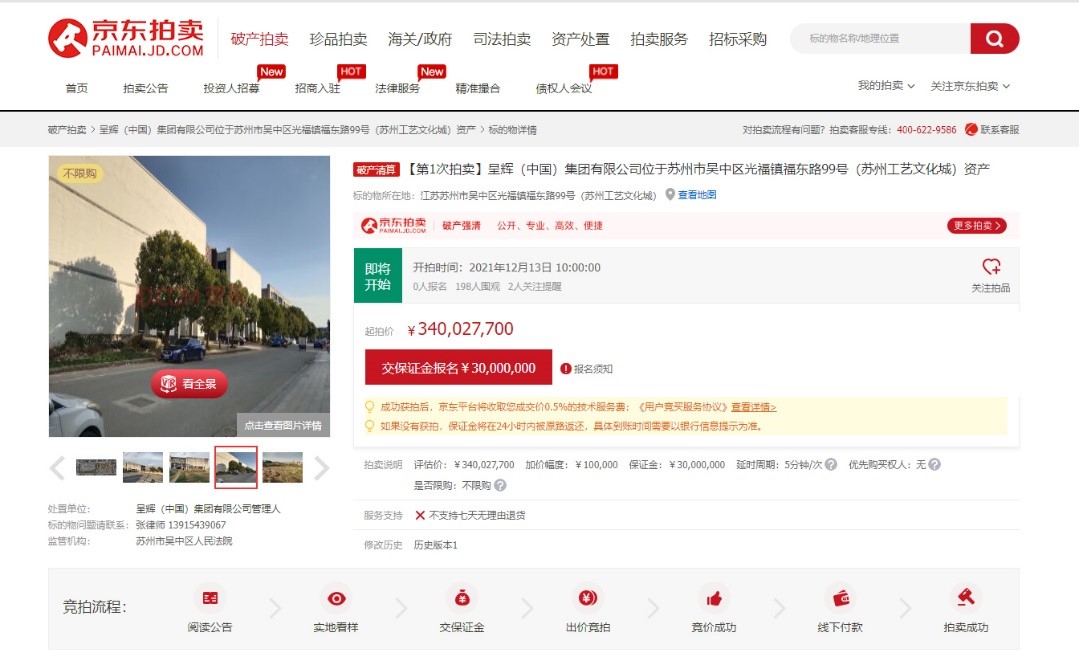Viewport: 1079px width, 665px height.
Task: Click the 交保证金 deposit step icon
Action: [x=462, y=597]
